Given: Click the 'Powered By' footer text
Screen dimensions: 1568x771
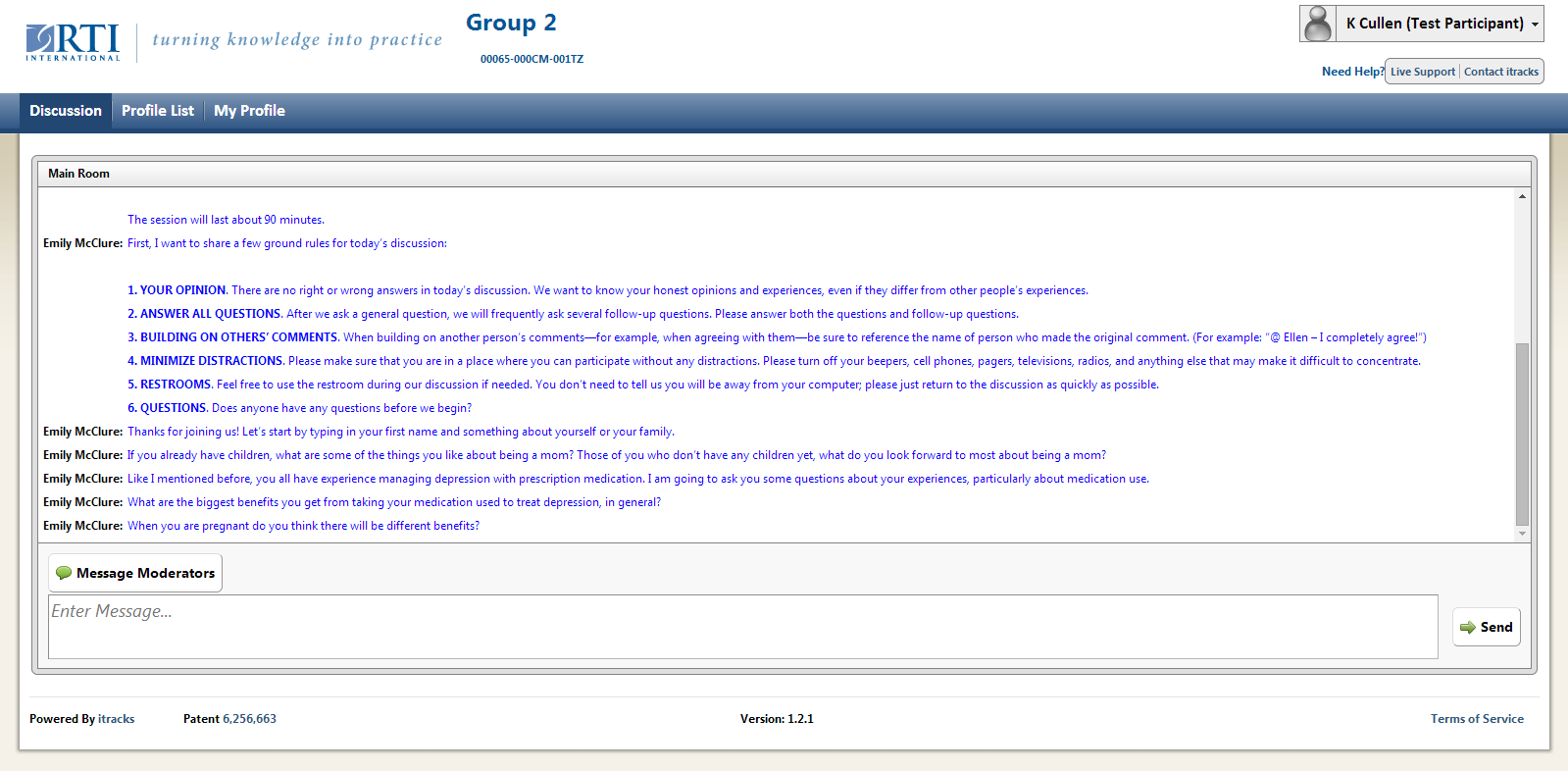Looking at the screenshot, I should pyautogui.click(x=62, y=719).
